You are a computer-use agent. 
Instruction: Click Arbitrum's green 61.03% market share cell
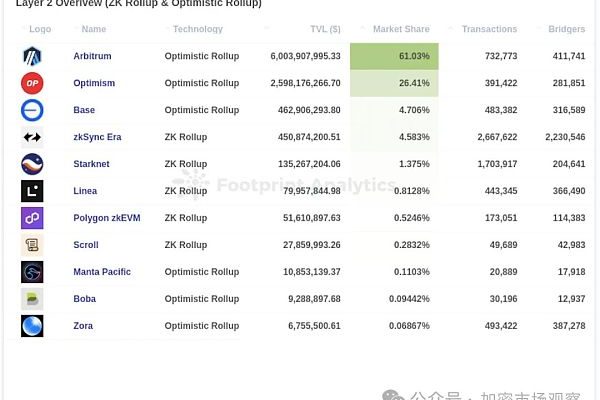click(394, 57)
